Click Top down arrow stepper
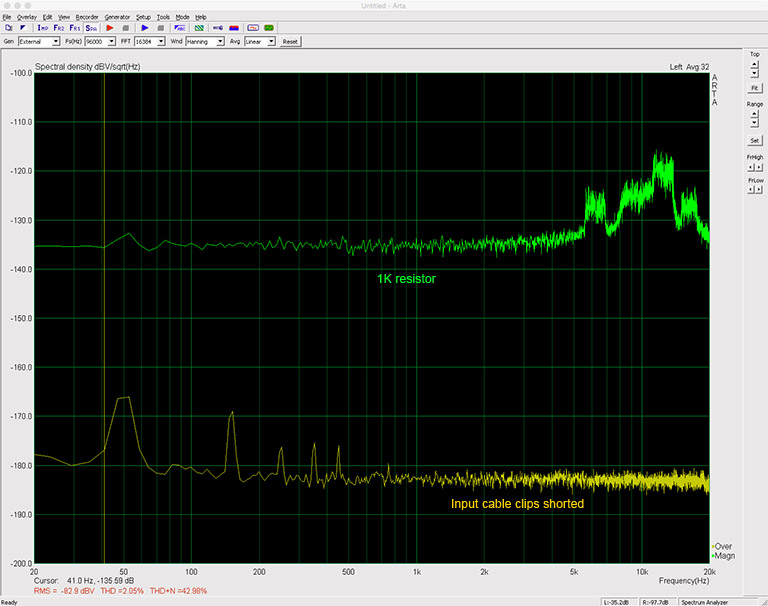This screenshot has width=768, height=606. (755, 73)
